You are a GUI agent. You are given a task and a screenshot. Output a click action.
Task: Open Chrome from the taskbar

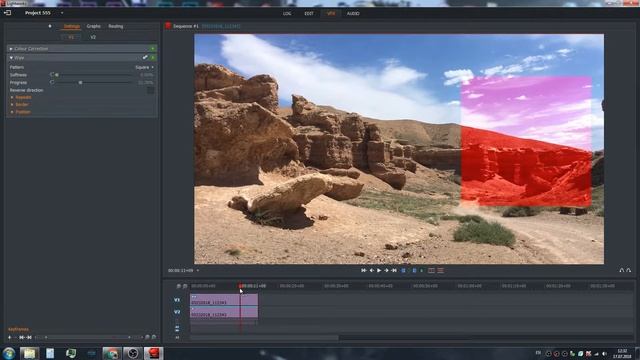(x=111, y=353)
